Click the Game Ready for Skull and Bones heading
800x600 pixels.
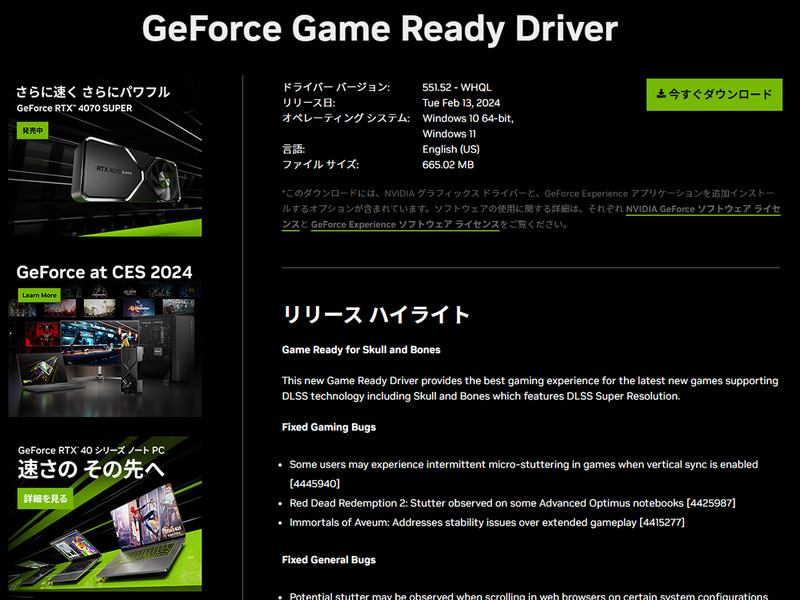pyautogui.click(x=361, y=350)
